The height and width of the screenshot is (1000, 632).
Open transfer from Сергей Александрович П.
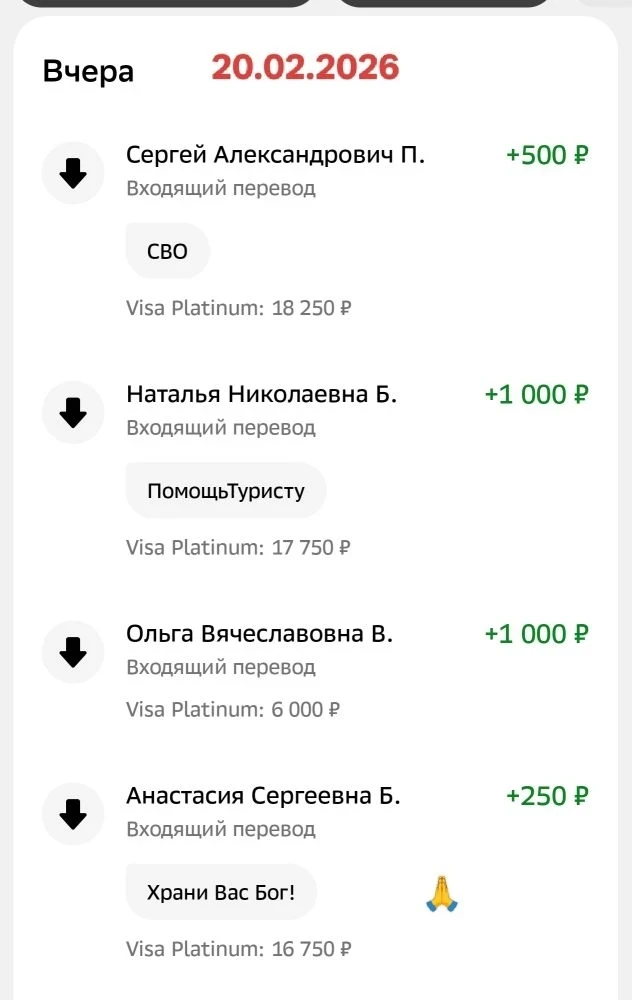[x=275, y=155]
